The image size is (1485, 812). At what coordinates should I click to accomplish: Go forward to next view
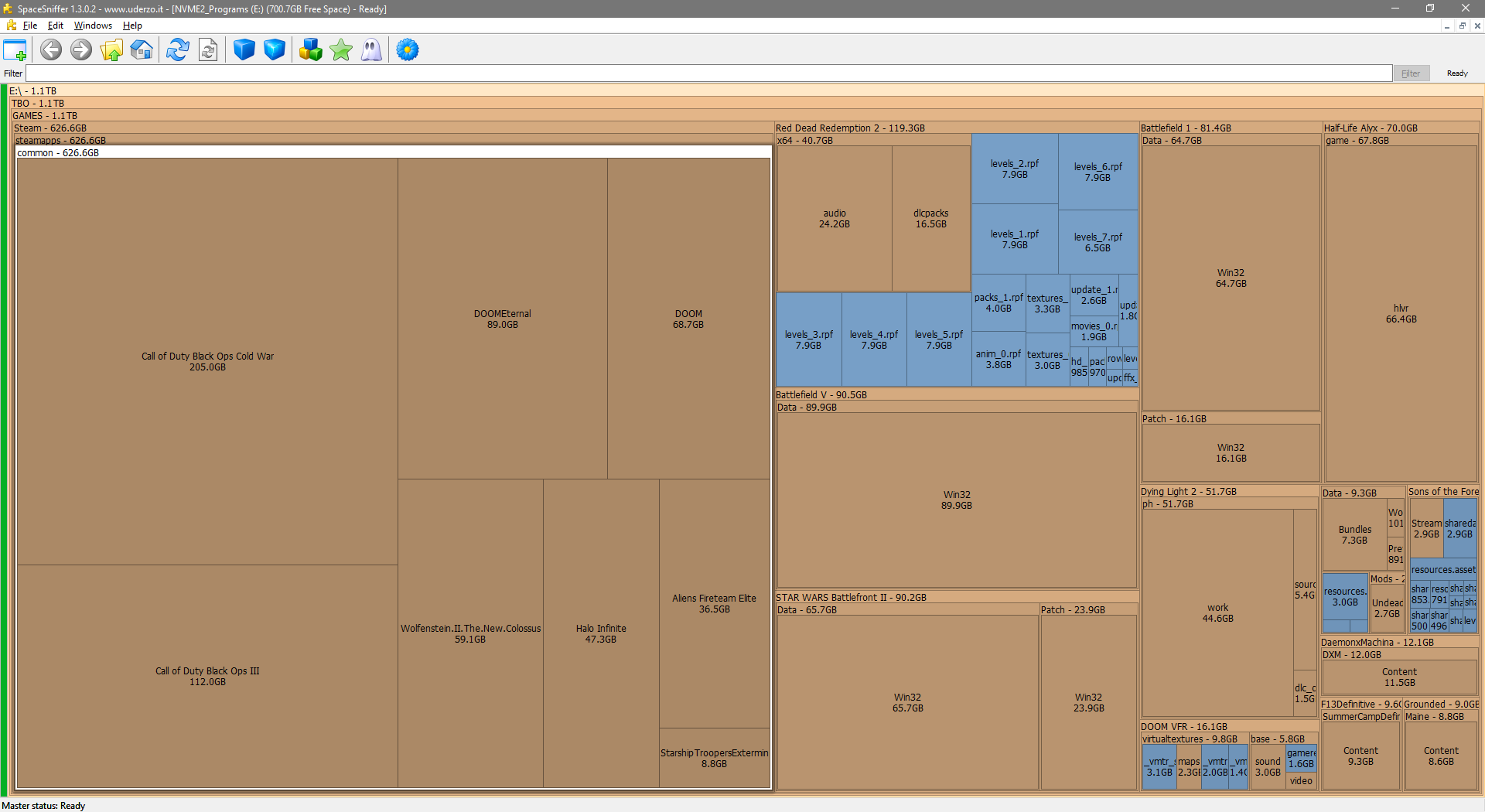tap(81, 50)
